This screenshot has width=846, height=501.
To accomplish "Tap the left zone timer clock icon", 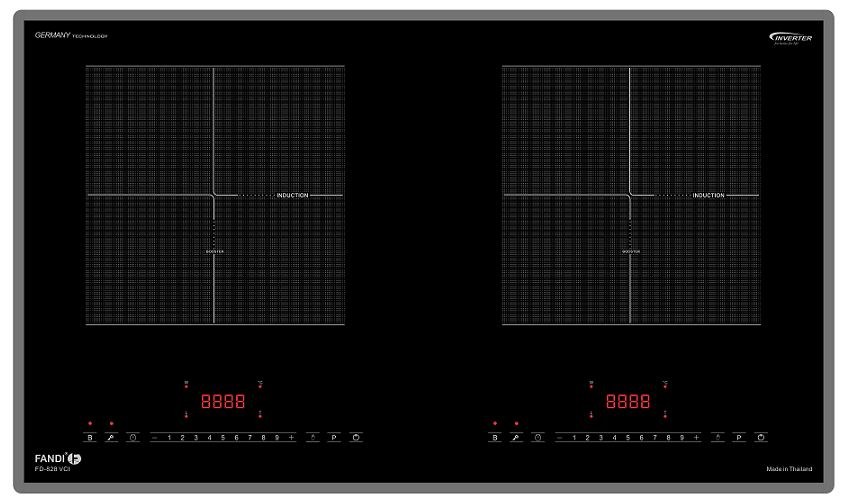I will coord(133,437).
